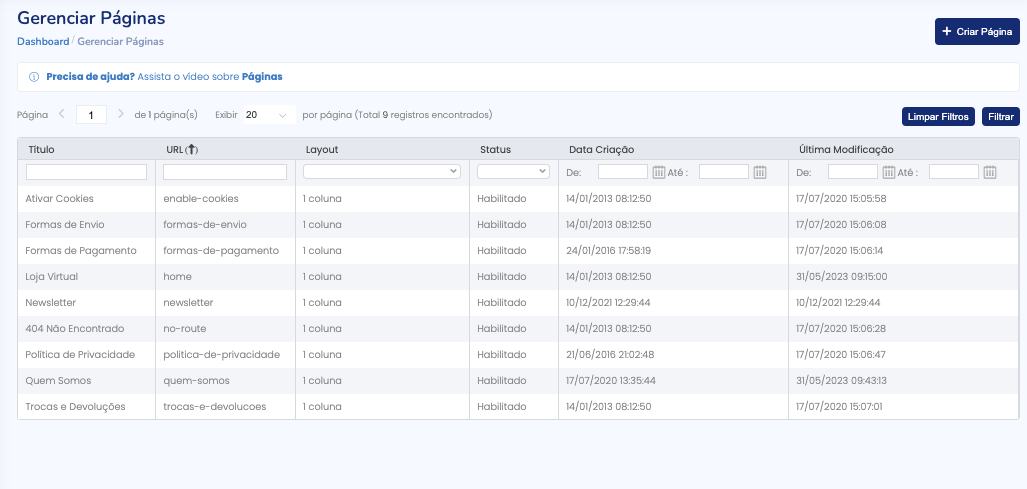Screen dimensions: 1027x489
Task: Open the 'Páginas' help video link
Action: pyautogui.click(x=262, y=76)
